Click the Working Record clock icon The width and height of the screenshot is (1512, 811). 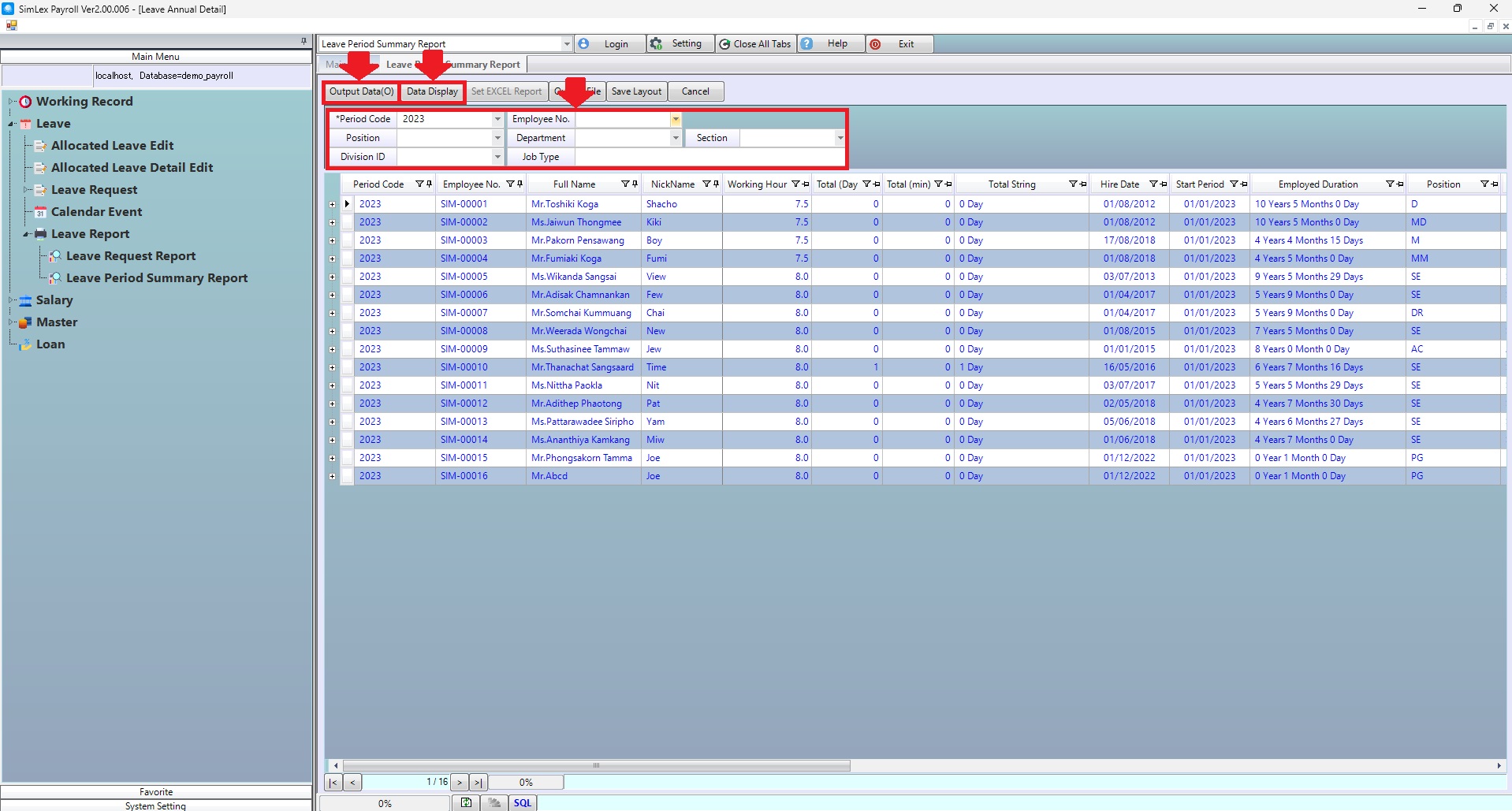(x=25, y=102)
